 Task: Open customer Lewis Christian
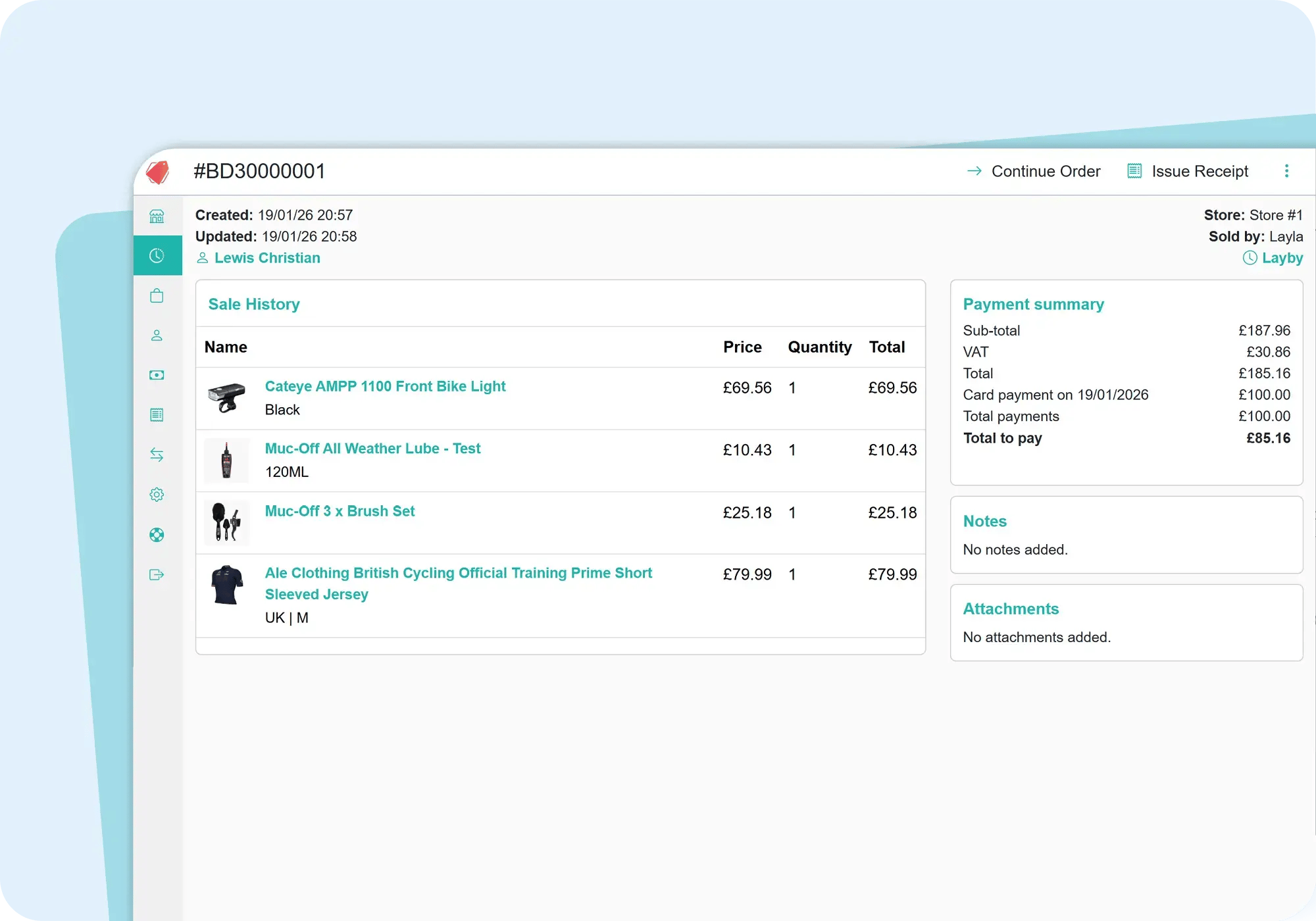coord(267,258)
